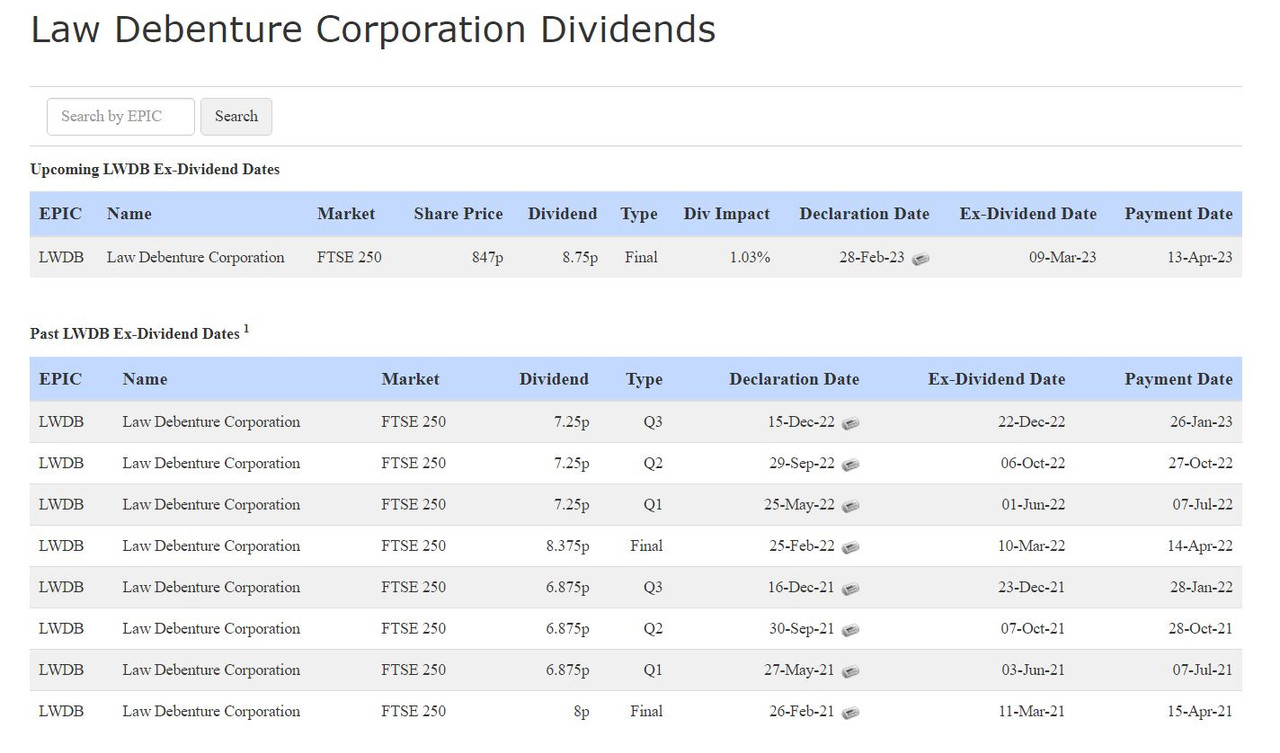Click the past table Payment Date header
This screenshot has height=753, width=1280.
(x=1179, y=379)
